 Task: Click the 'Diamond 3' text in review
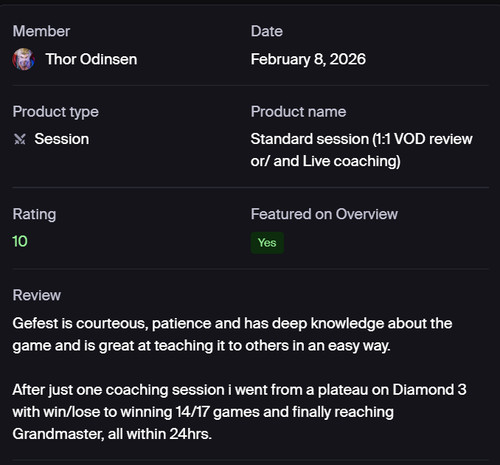pyautogui.click(x=429, y=390)
